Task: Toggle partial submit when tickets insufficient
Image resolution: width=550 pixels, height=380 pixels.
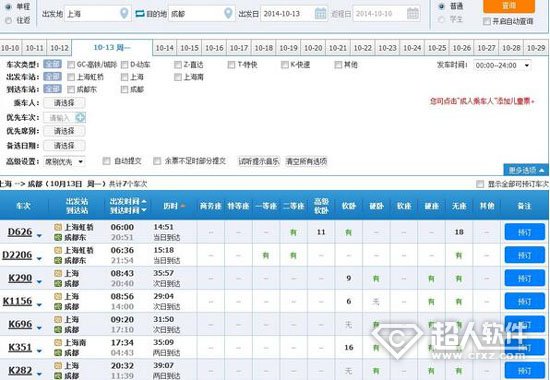Action: point(157,161)
